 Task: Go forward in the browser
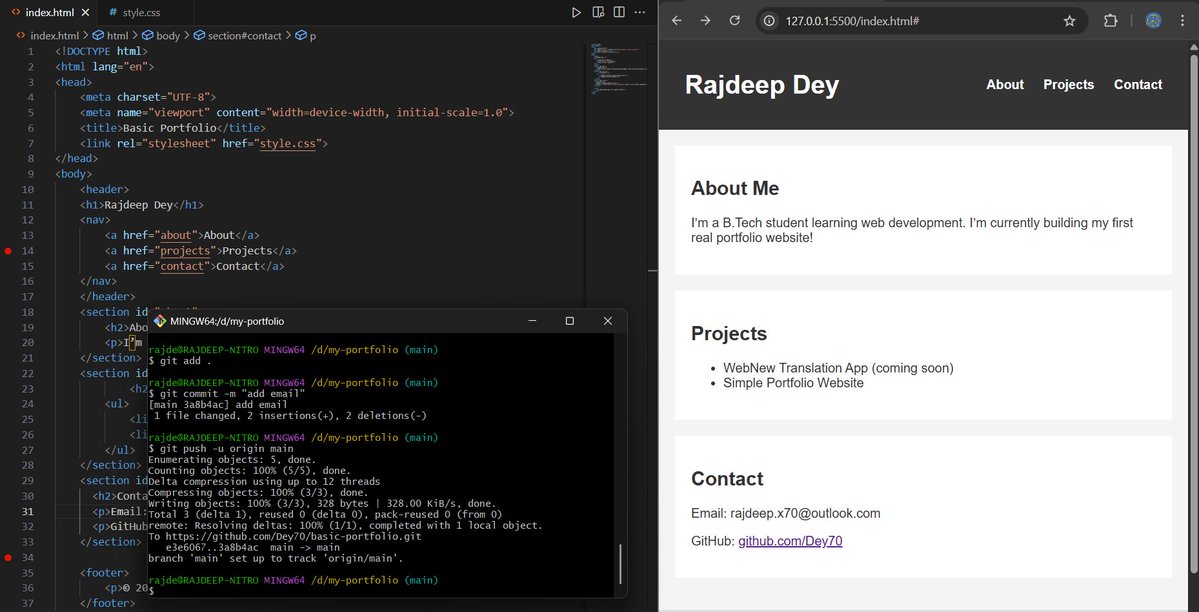pyautogui.click(x=705, y=21)
